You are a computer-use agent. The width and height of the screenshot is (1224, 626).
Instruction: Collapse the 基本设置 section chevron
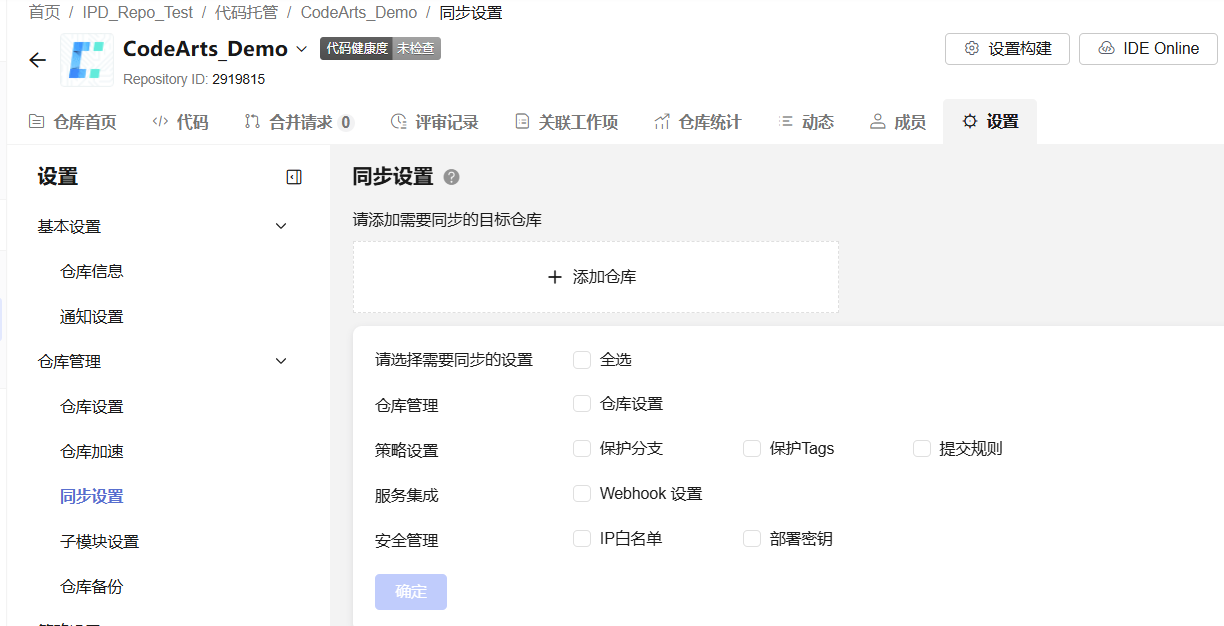point(281,226)
